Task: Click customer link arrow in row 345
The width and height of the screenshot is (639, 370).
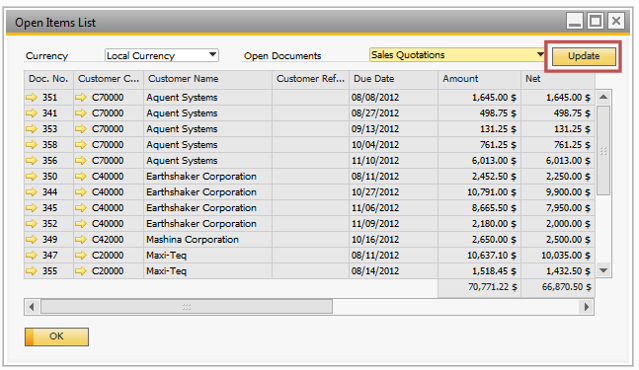Action: [x=81, y=208]
